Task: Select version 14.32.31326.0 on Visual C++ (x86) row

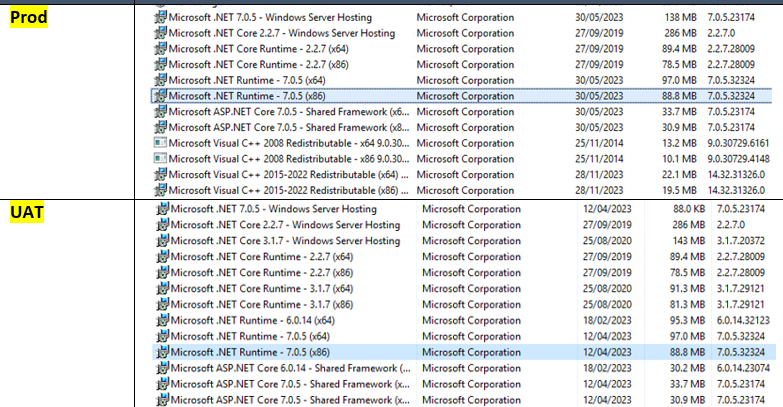Action: coord(736,190)
